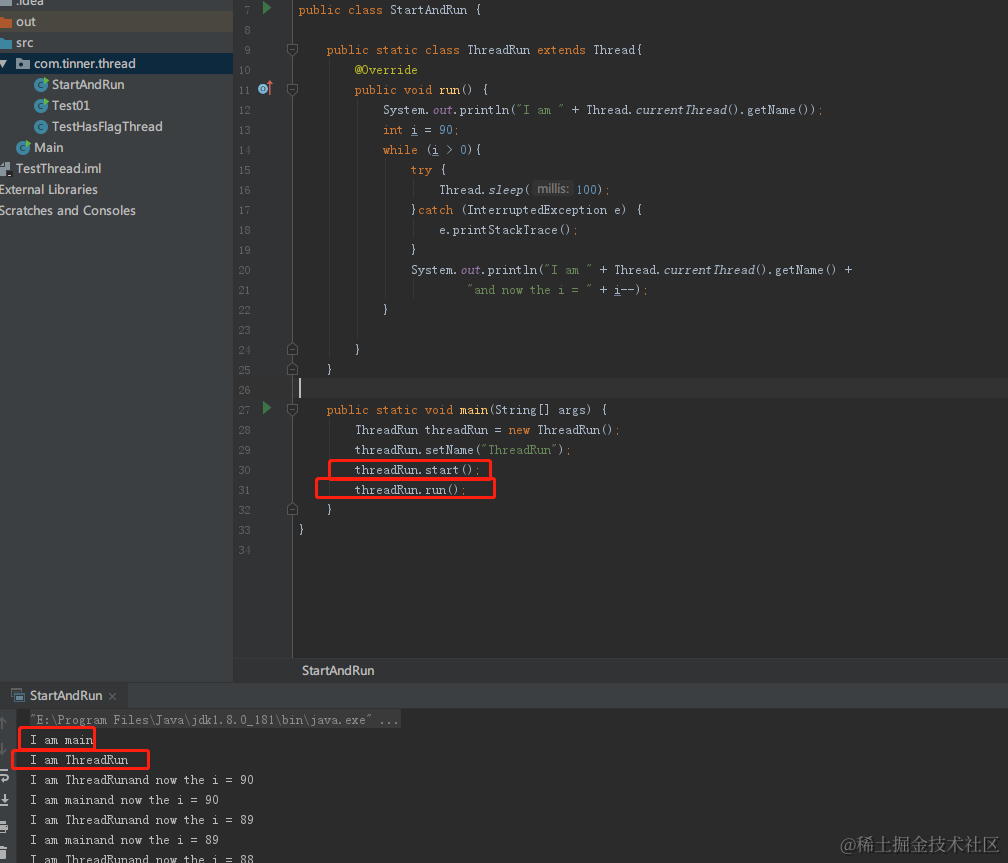Click the print icon in run console
The width and height of the screenshot is (1008, 863).
(4, 827)
